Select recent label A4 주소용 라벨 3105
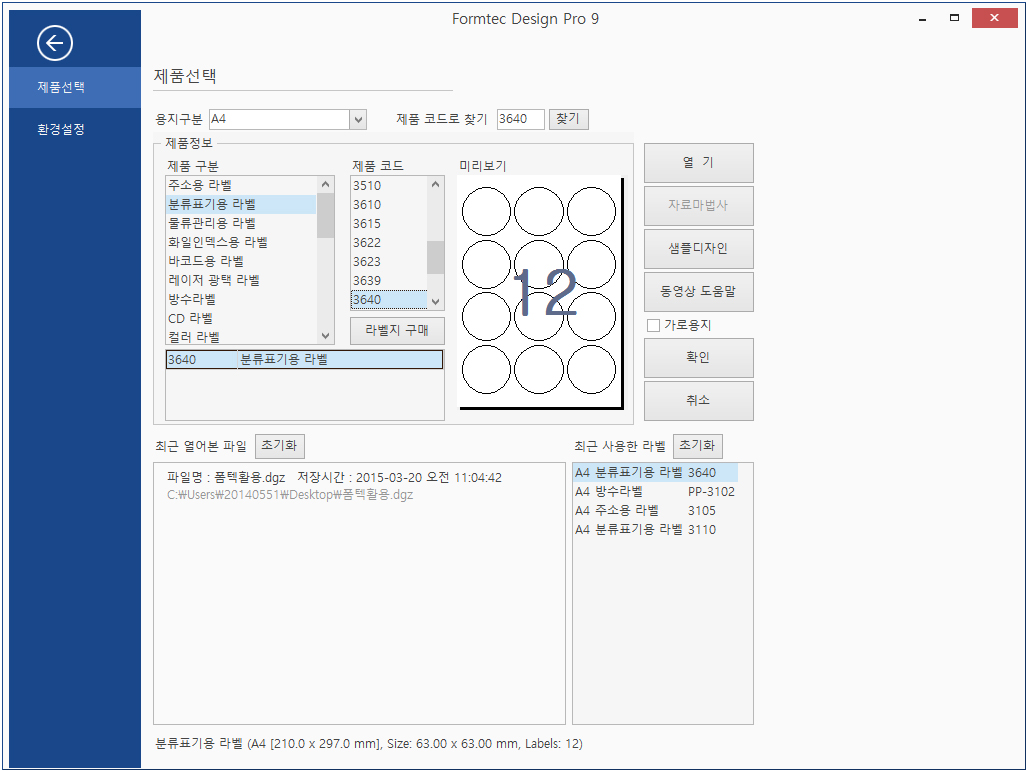 click(656, 510)
